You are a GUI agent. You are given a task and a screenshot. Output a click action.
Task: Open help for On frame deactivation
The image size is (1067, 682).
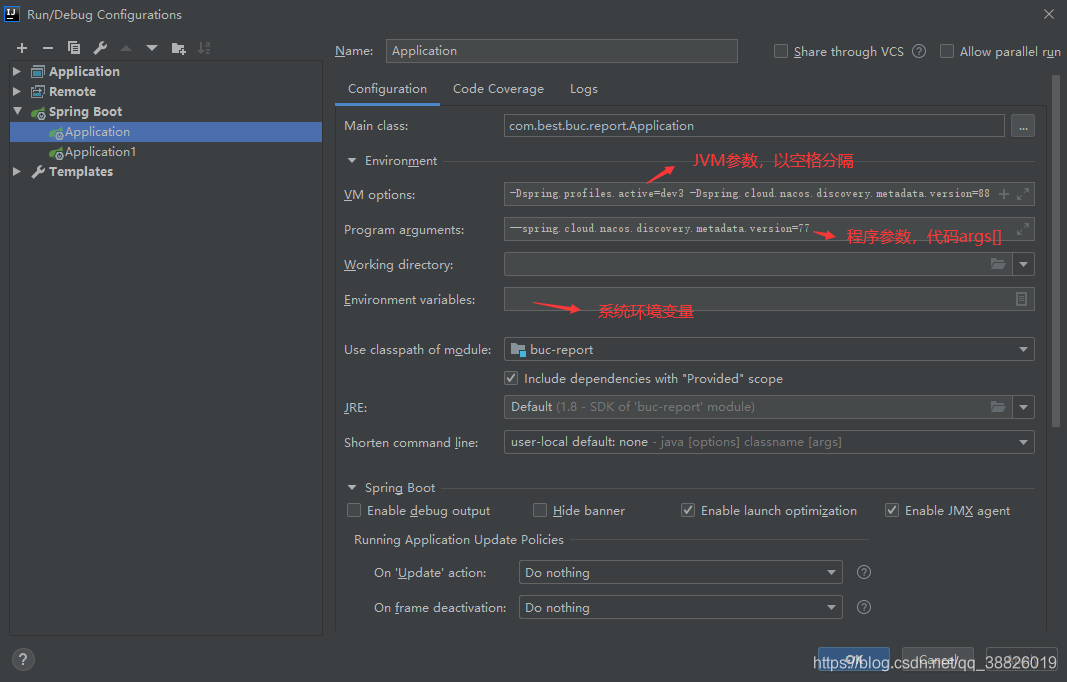click(x=864, y=607)
